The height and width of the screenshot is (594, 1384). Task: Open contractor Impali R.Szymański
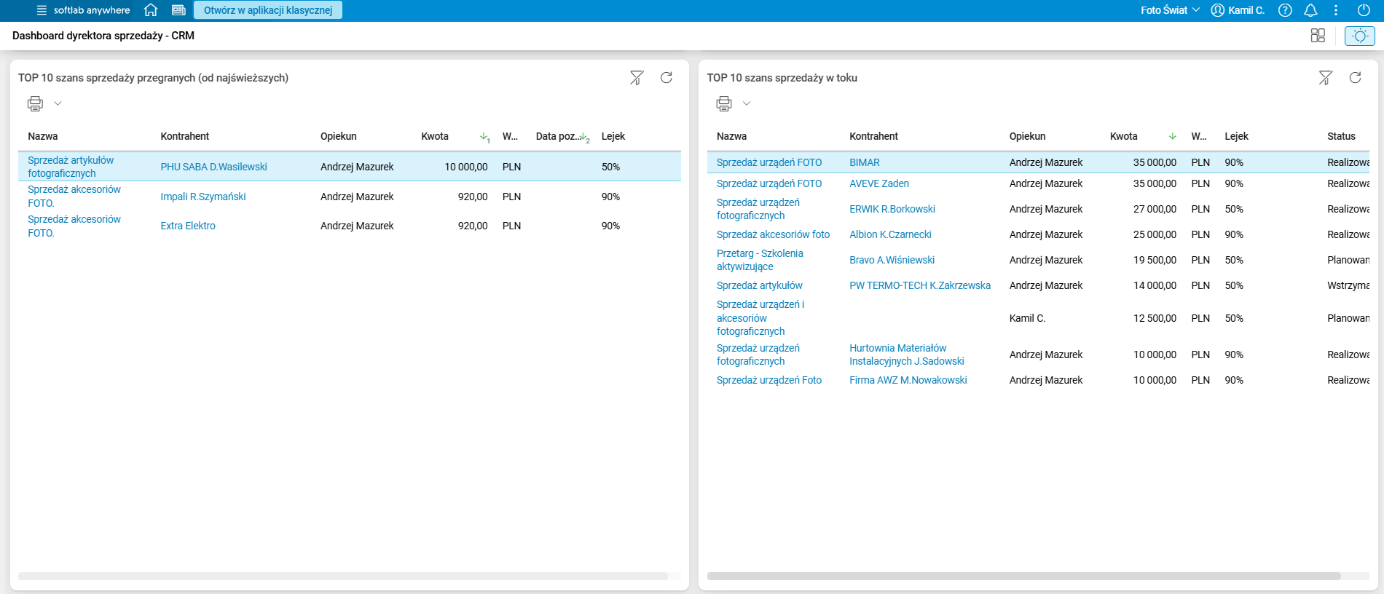203,196
